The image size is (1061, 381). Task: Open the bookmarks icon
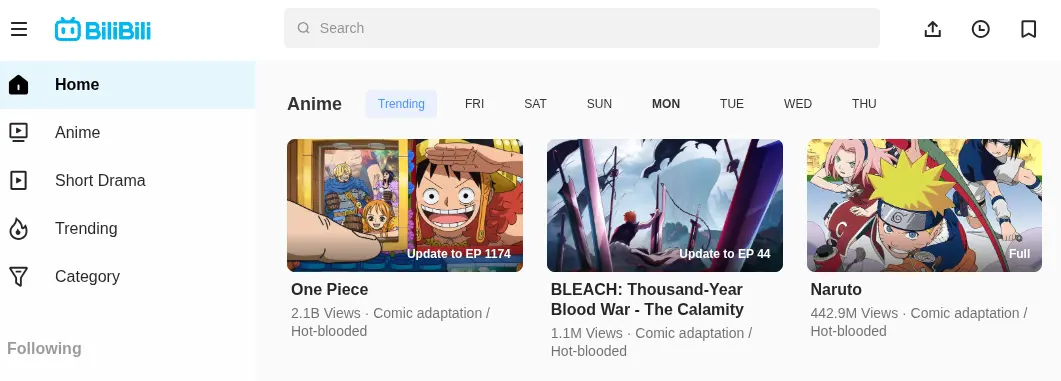(x=1029, y=29)
